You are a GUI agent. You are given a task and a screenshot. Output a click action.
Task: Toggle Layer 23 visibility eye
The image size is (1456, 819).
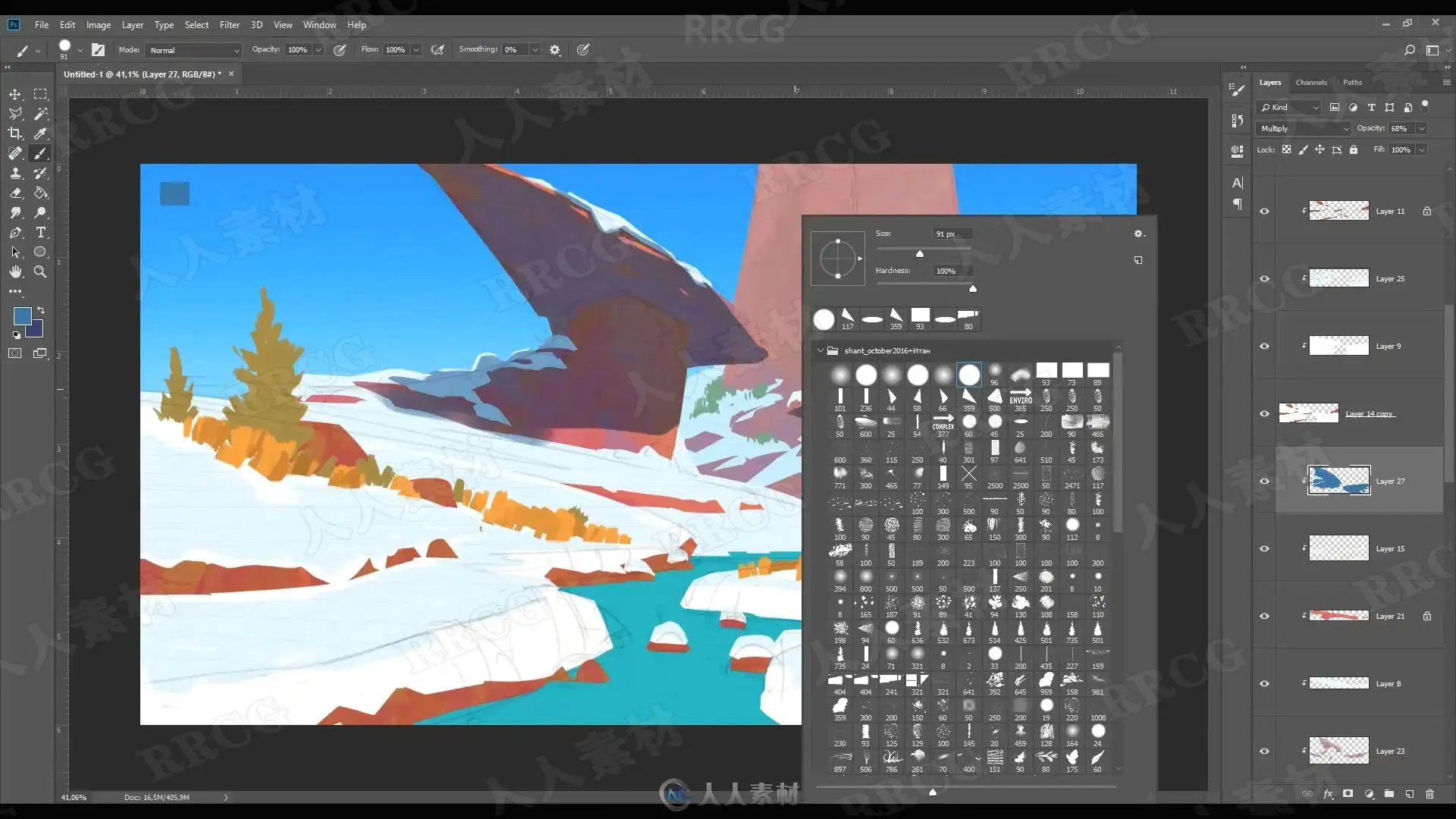point(1264,752)
